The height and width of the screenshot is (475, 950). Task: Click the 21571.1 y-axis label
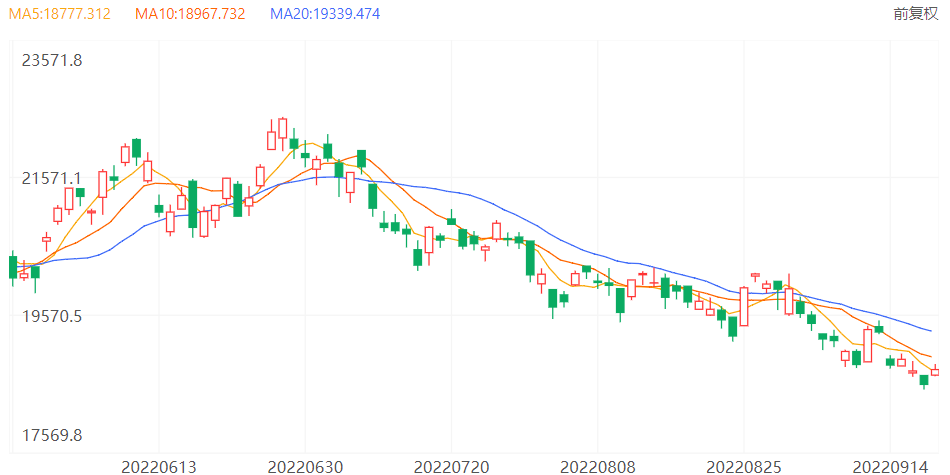51,179
